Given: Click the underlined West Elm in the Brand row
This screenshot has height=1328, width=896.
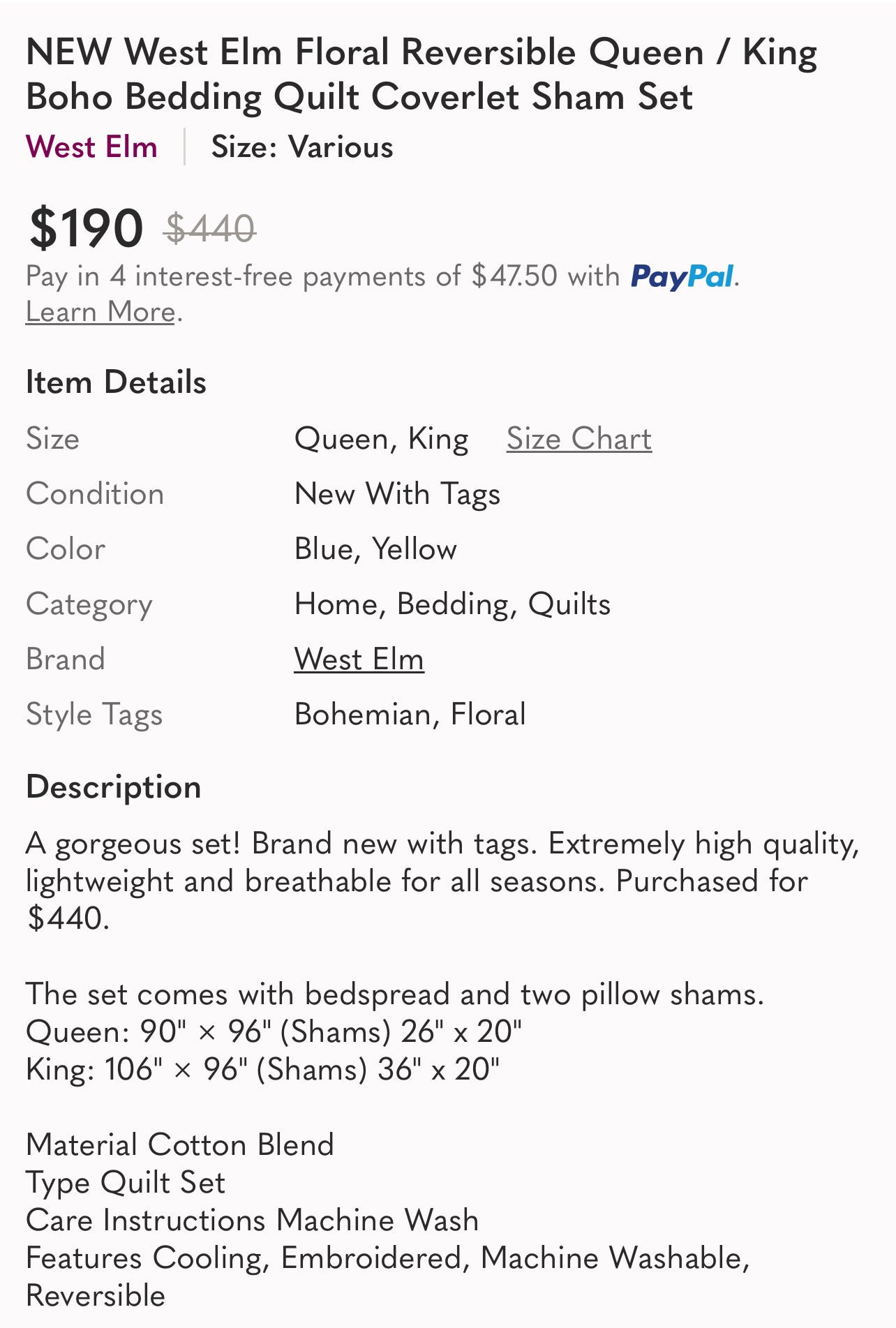Looking at the screenshot, I should coord(359,659).
